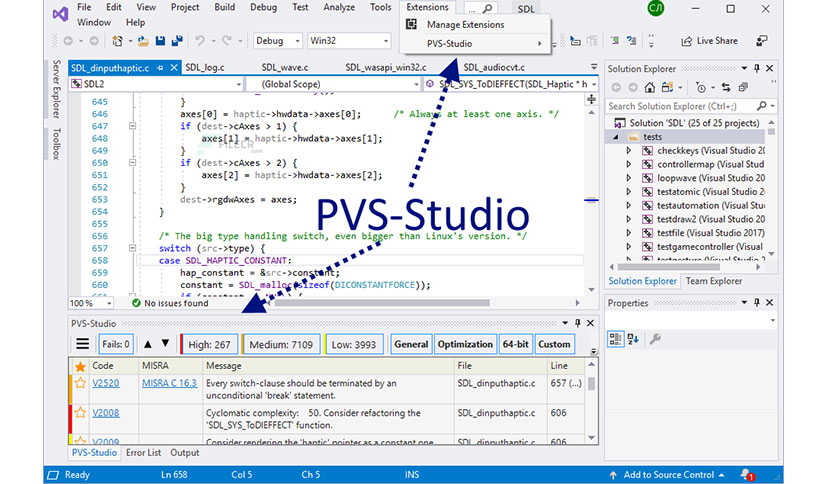This screenshot has height=484, width=836.
Task: Open the SDL_SYS_ToDIEFFECT member dropdown
Action: (511, 84)
